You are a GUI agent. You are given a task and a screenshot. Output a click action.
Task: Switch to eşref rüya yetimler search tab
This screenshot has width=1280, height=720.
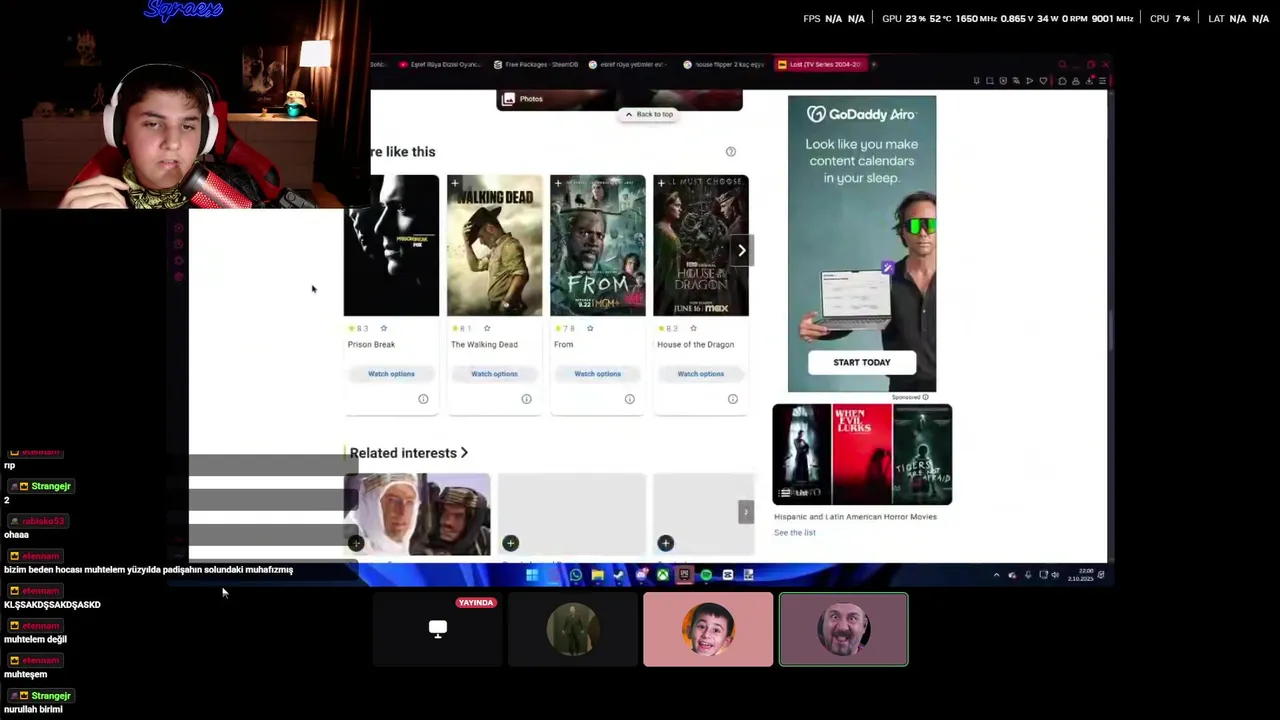tap(628, 64)
